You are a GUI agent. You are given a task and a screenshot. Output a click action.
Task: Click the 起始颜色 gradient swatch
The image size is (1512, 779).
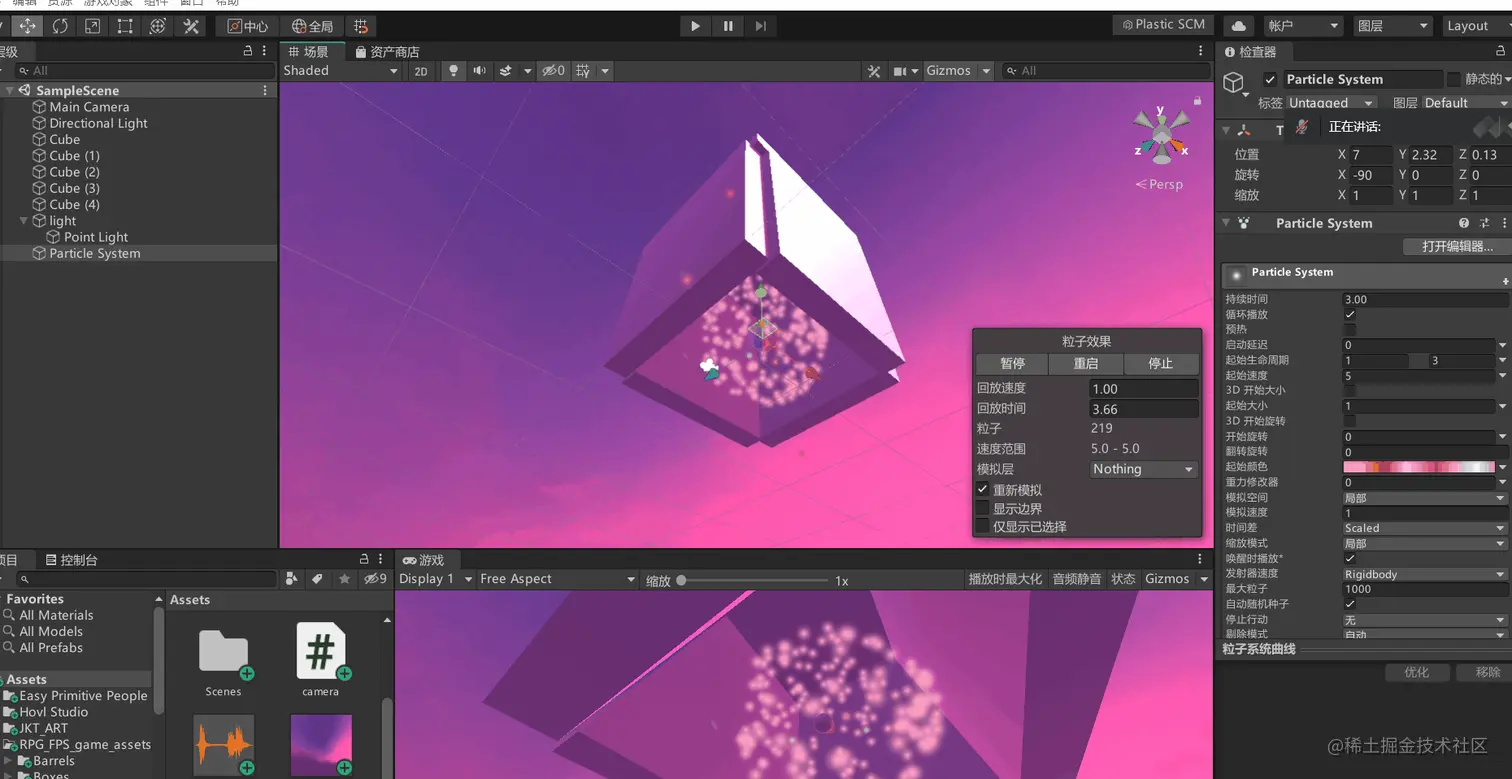1419,467
